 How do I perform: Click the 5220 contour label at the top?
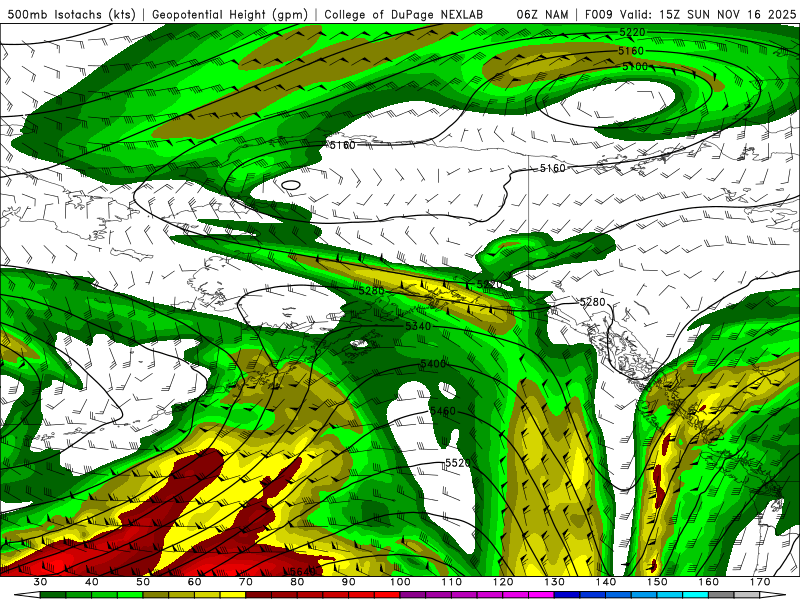(x=632, y=32)
